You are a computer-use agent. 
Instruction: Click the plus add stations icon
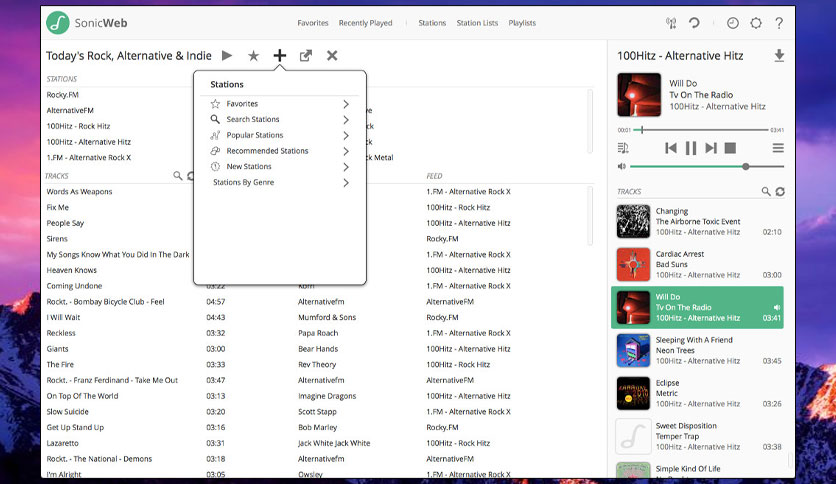pos(279,55)
